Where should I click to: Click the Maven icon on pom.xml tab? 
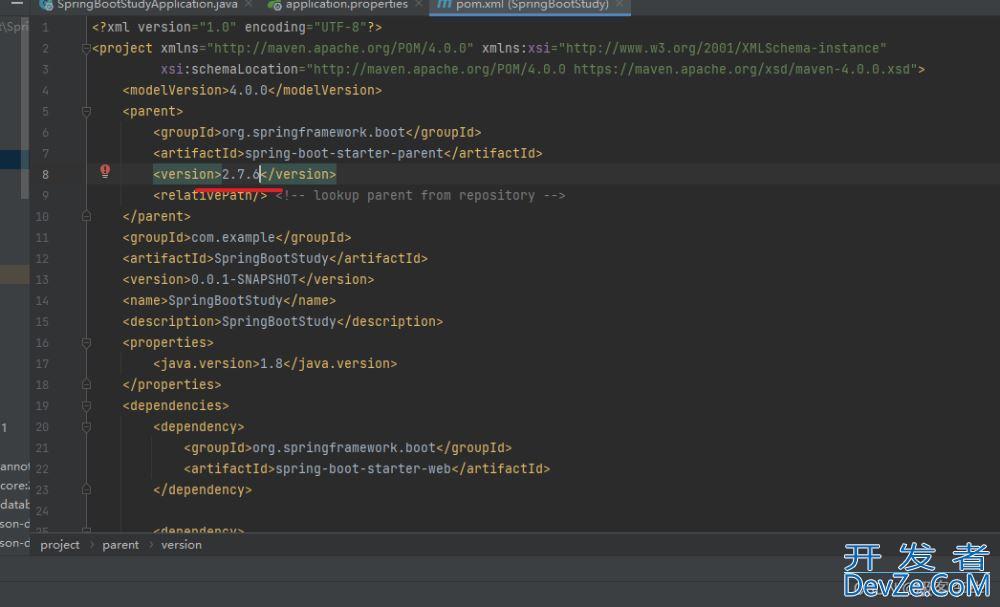(443, 5)
